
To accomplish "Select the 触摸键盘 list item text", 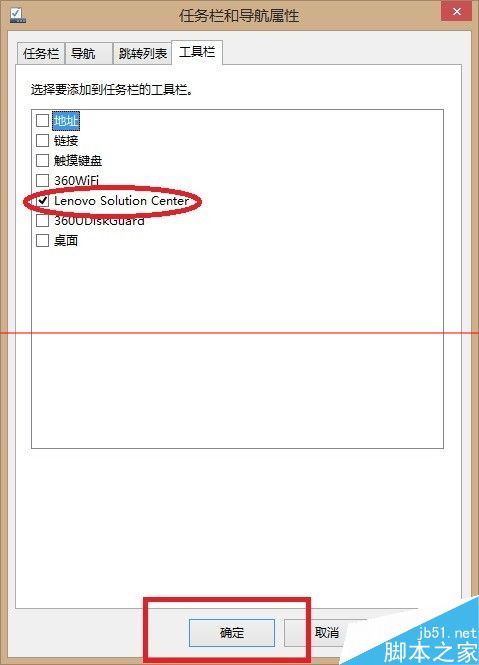I will (x=78, y=161).
